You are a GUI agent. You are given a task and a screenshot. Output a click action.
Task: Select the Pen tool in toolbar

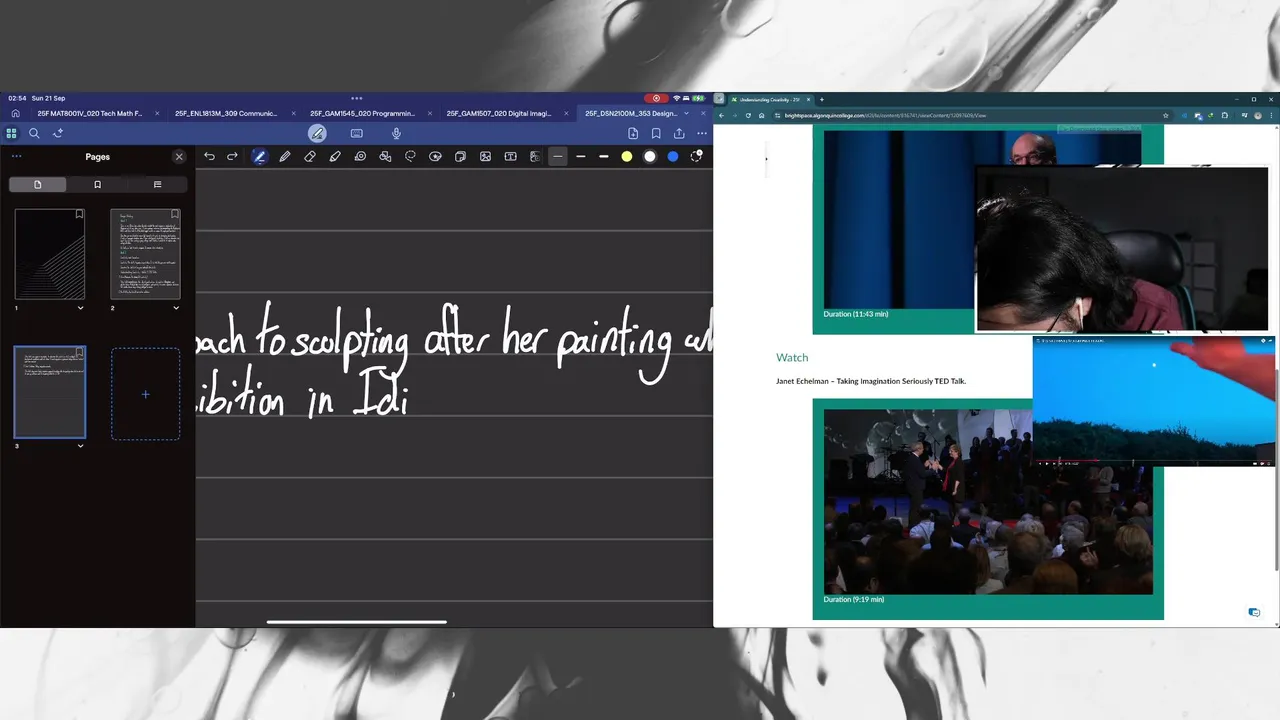(x=259, y=156)
